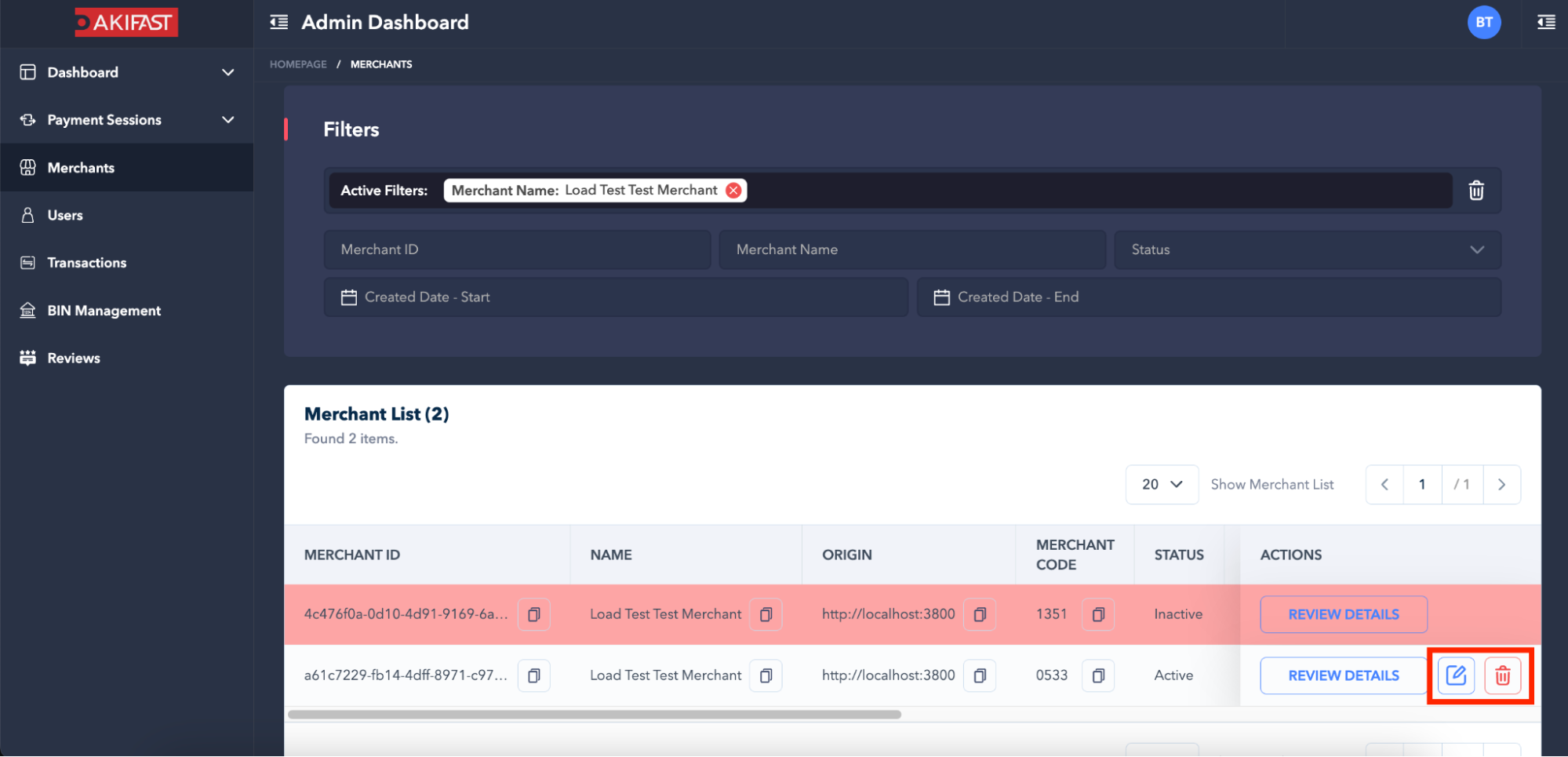
Task: Click the Merchant ID filter field
Action: pos(517,249)
